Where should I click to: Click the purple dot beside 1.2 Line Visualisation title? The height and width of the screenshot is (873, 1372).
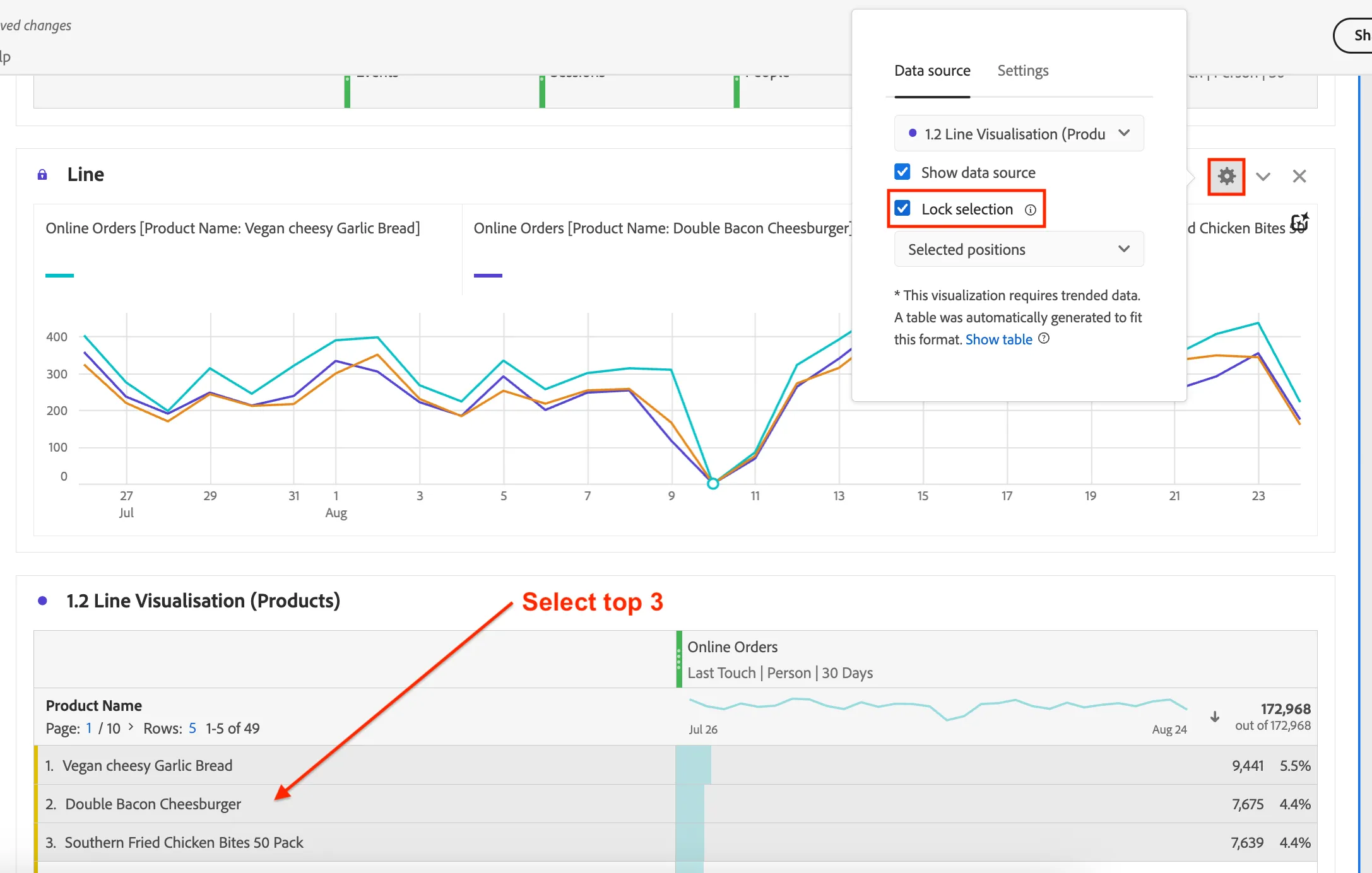pos(42,601)
